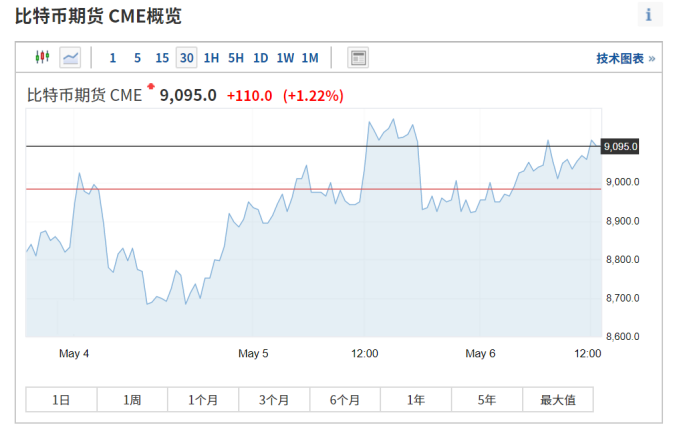Click the 9,095.0 price label on axis
Image resolution: width=673 pixels, height=425 pixels.
point(620,147)
